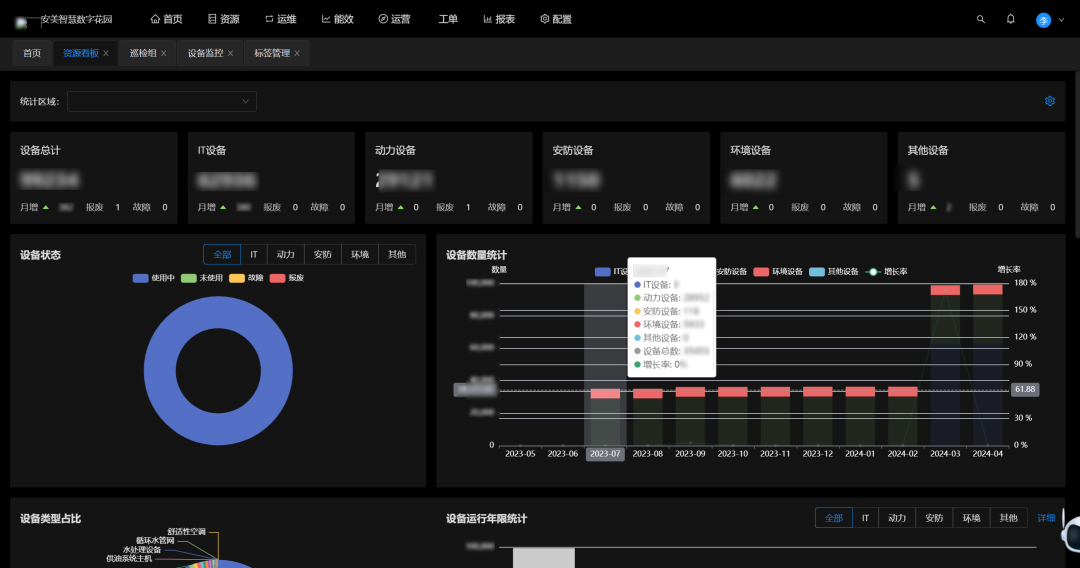Click the 设备总计 card title
1080x568 pixels.
pos(40,150)
